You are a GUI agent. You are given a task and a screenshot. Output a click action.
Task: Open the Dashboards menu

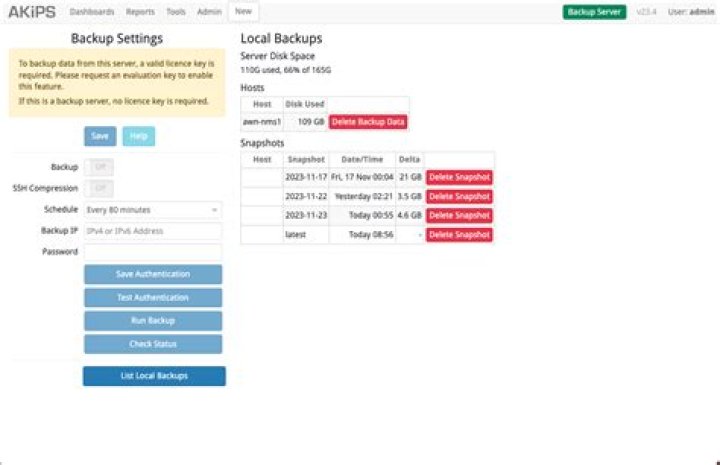[92, 12]
